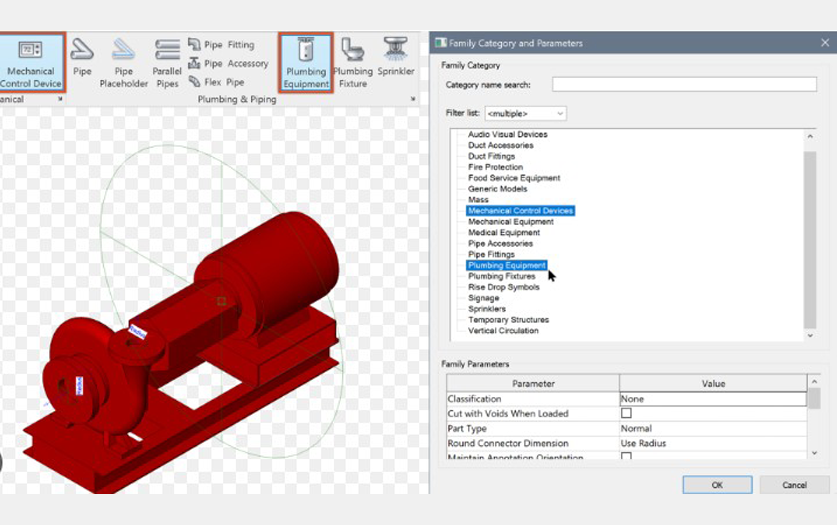This screenshot has height=525, width=837.
Task: Click the Plumbing Equipment ribbon button
Action: 306,62
